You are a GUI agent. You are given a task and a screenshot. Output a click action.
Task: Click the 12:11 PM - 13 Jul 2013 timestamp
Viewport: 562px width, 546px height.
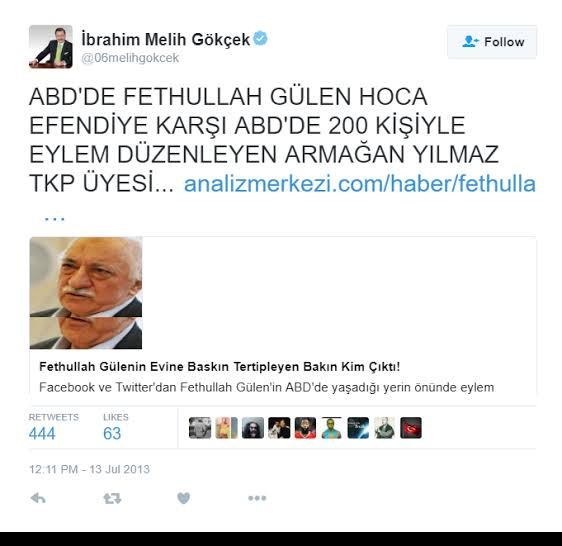pyautogui.click(x=89, y=469)
